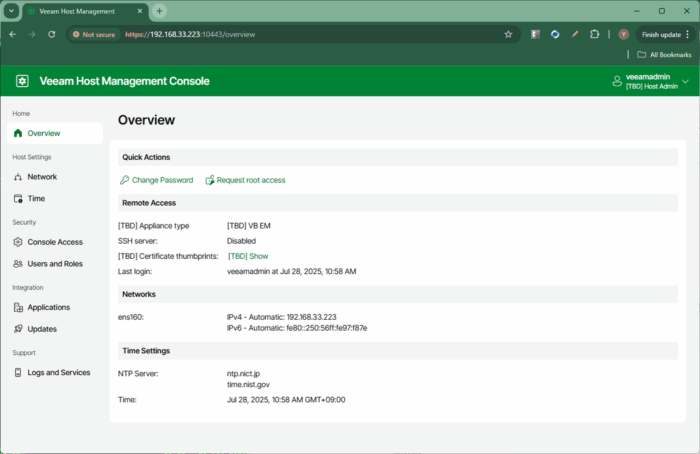This screenshot has width=700, height=454.
Task: Click the ens160 interface label
Action: click(131, 317)
